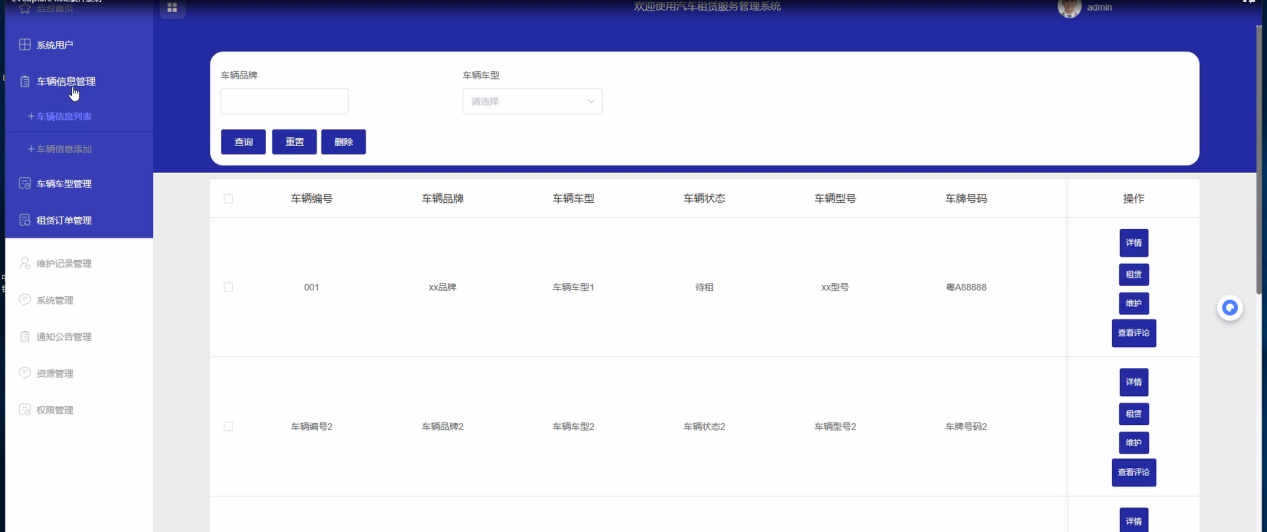Click the icon beside 车辆车型管理

pos(25,184)
